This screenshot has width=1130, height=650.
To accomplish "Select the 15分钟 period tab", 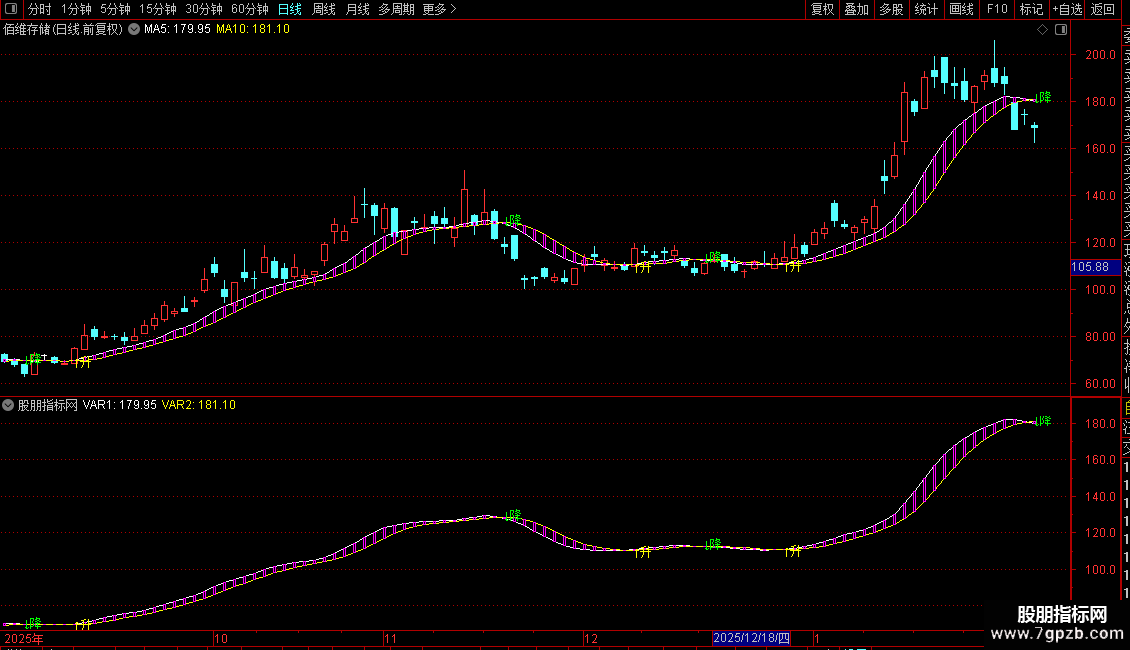I will [x=158, y=9].
